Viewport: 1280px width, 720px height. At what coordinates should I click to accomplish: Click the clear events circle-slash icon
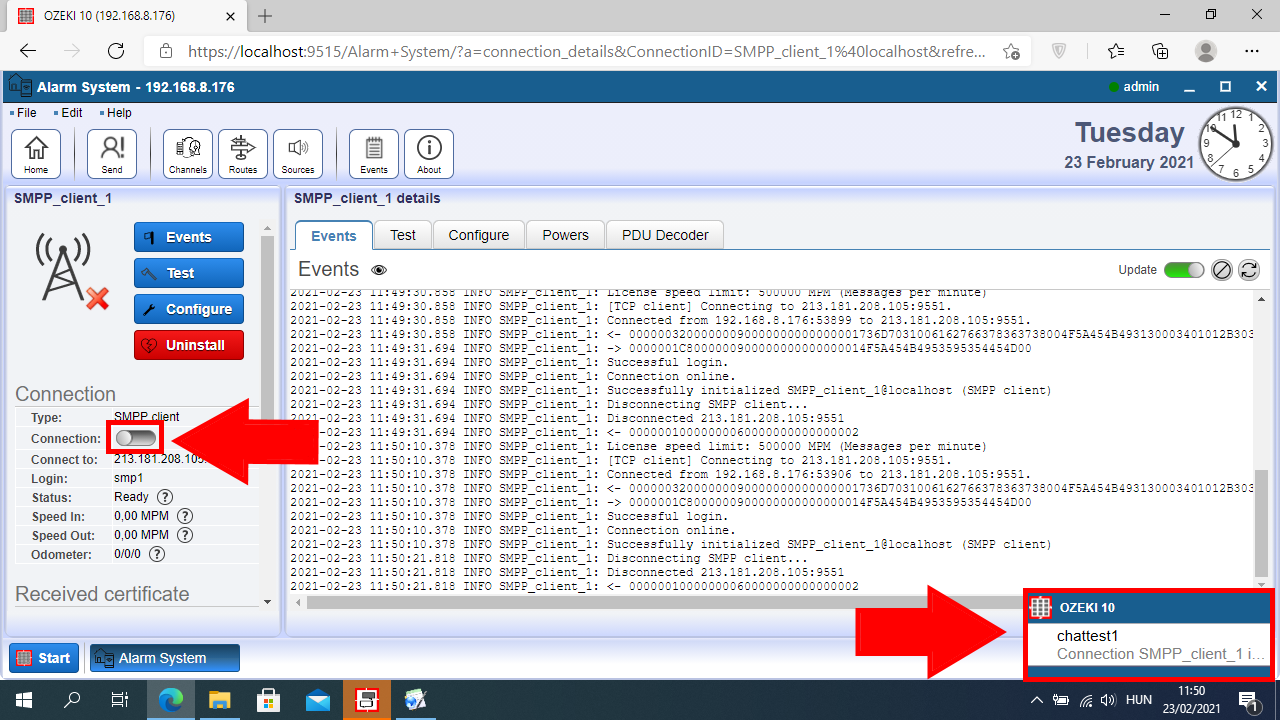click(x=1221, y=270)
